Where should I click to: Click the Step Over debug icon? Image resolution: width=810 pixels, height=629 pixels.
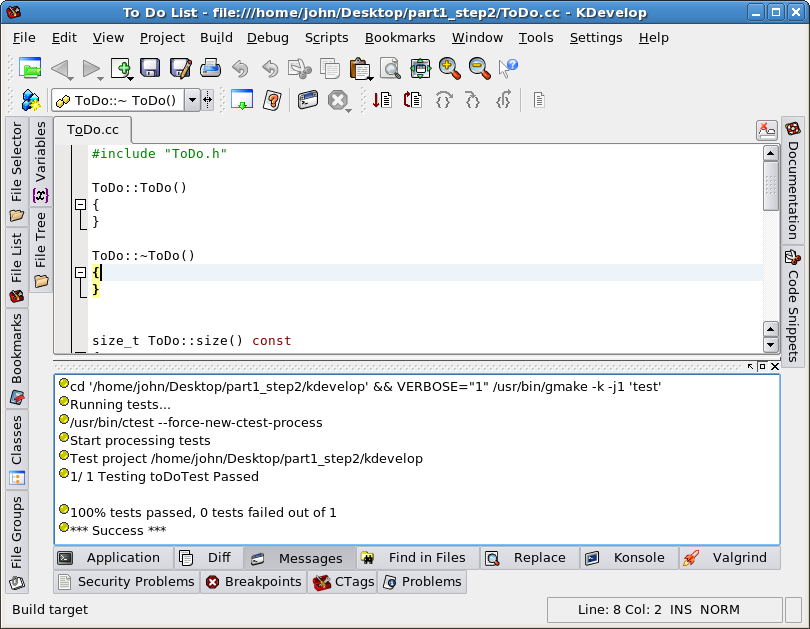click(444, 100)
